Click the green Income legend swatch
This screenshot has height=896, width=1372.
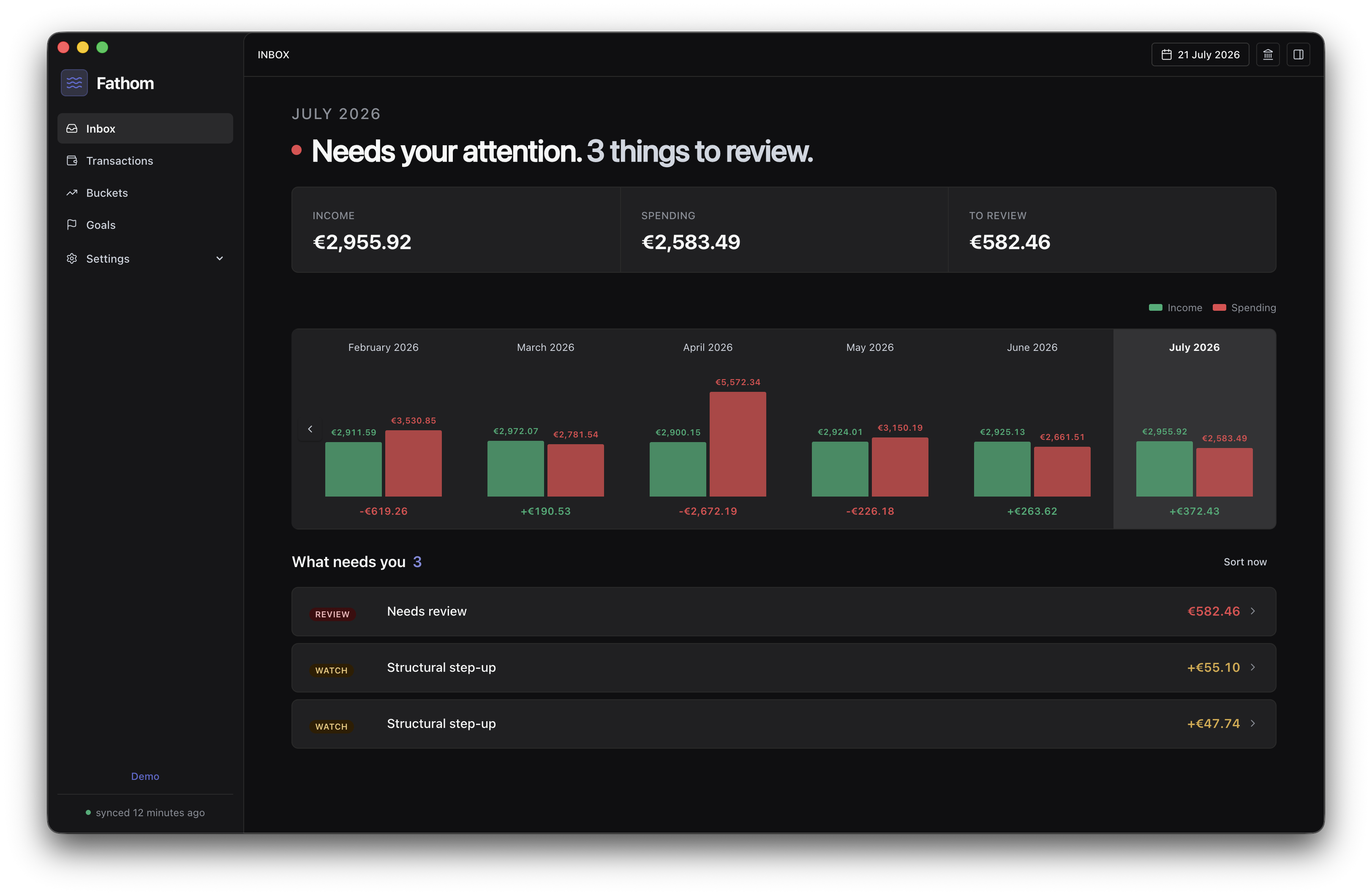click(x=1155, y=308)
